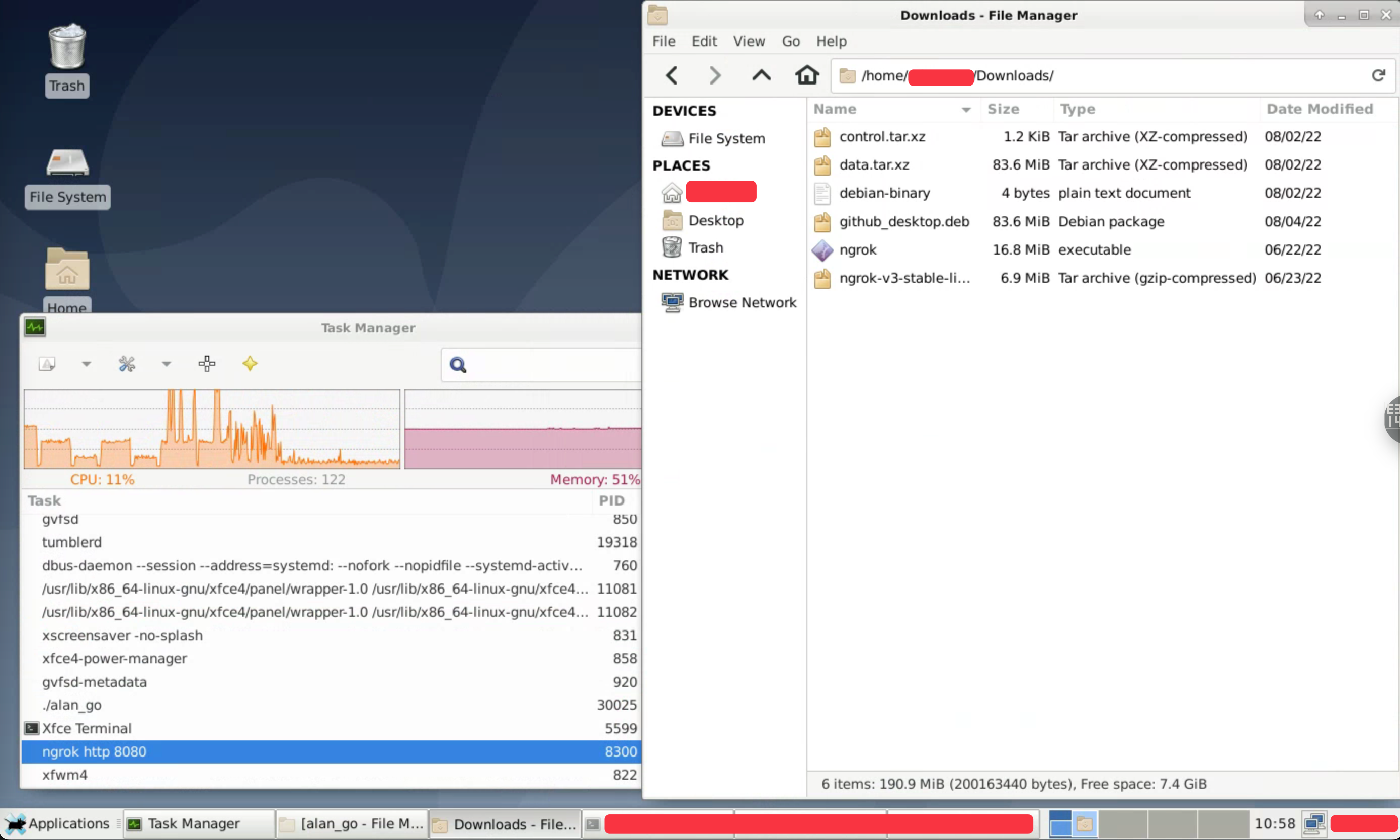The height and width of the screenshot is (840, 1400).
Task: Select Browse Network in sidebar
Action: (742, 302)
